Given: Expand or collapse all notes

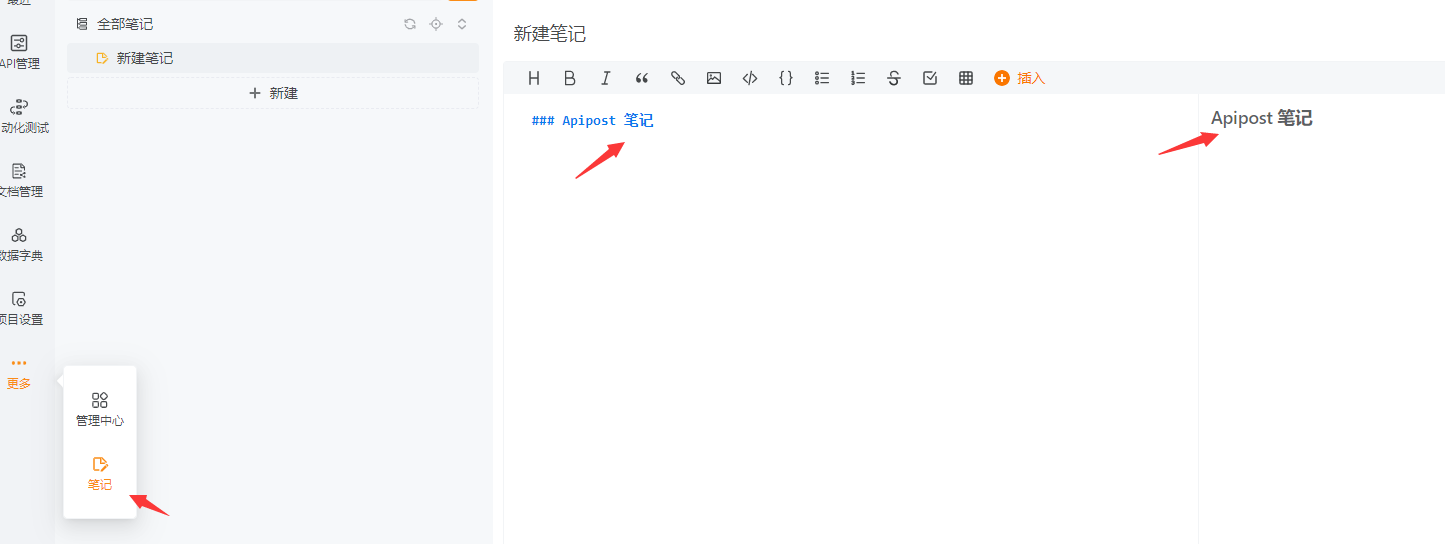Looking at the screenshot, I should [462, 24].
